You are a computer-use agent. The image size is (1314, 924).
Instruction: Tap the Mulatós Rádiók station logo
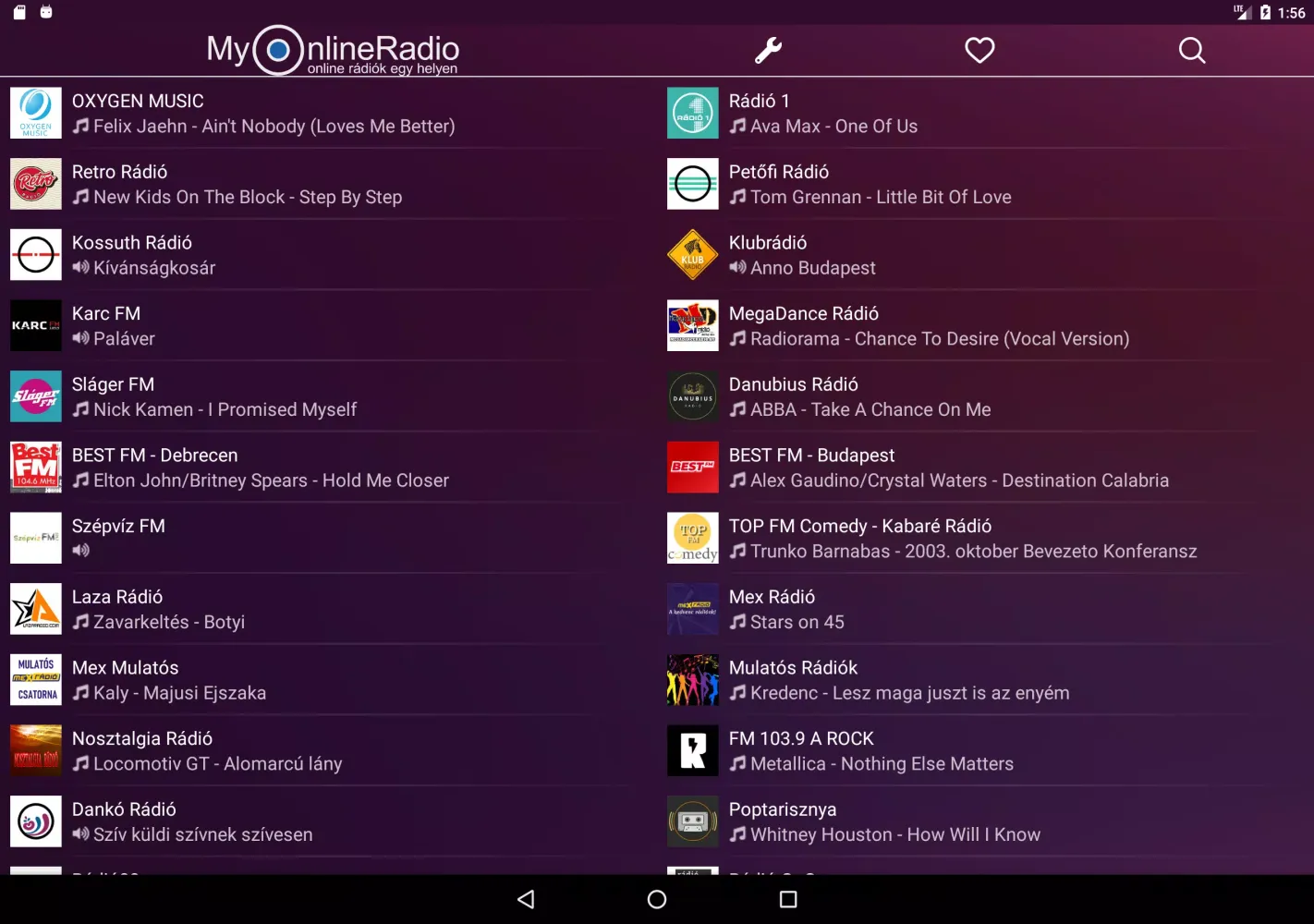(693, 680)
